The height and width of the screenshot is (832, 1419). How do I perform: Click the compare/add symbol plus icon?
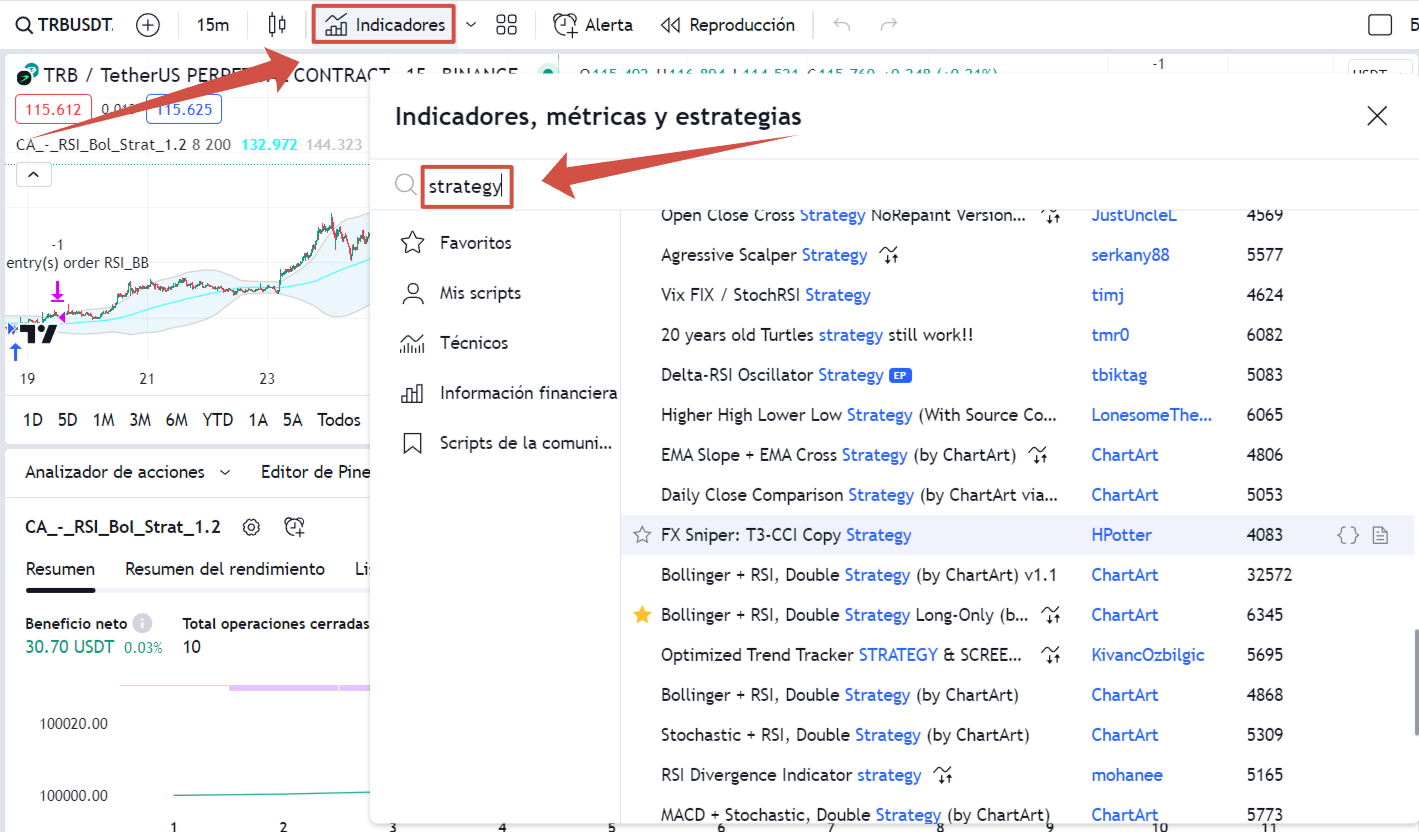(x=147, y=25)
